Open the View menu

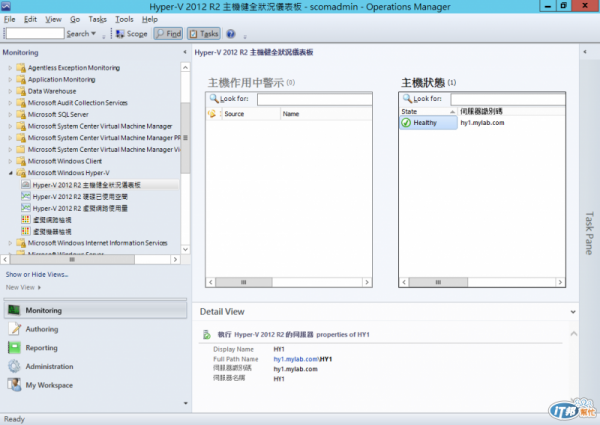pos(53,19)
